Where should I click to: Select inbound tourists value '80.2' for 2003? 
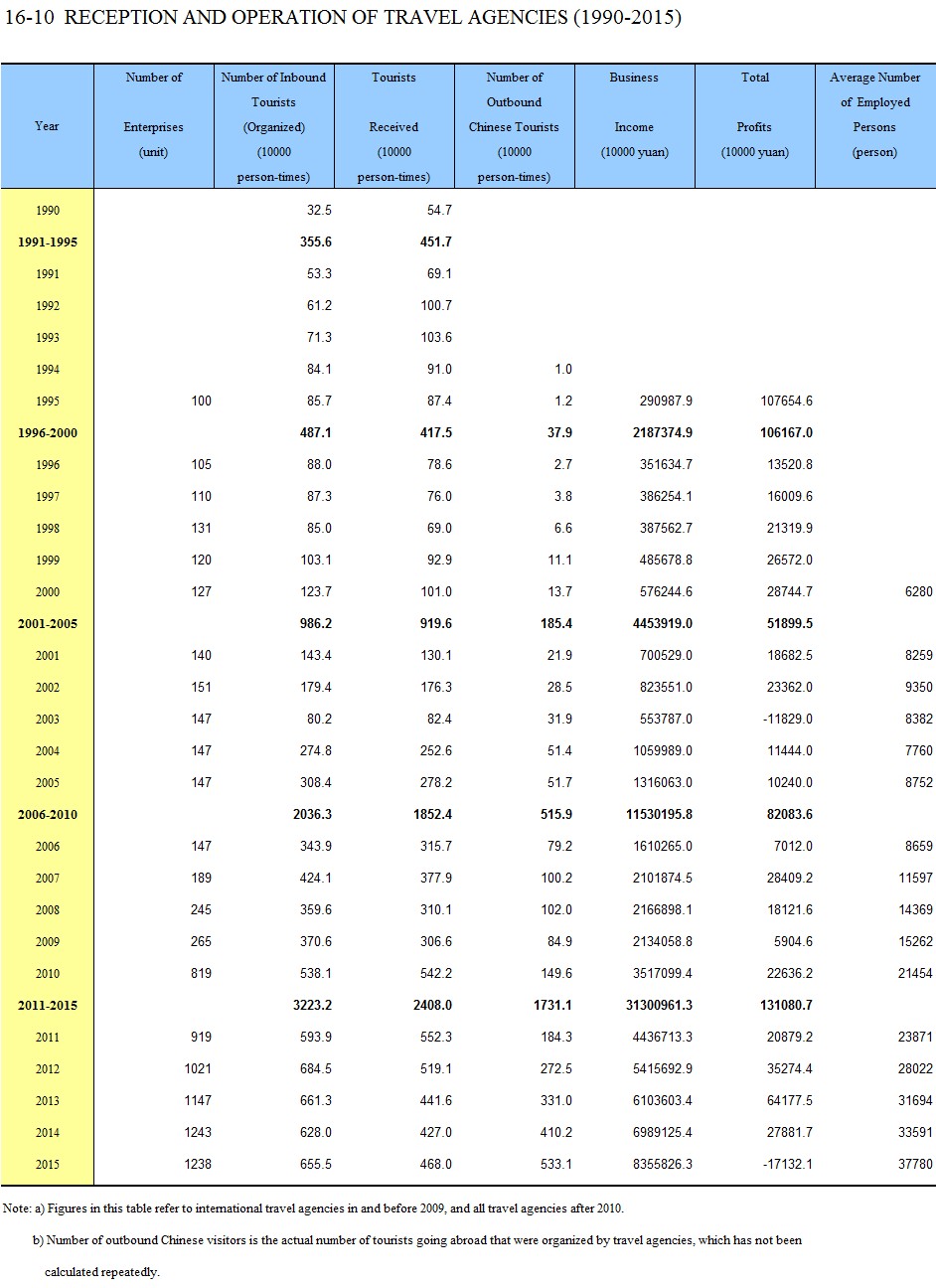[x=320, y=720]
